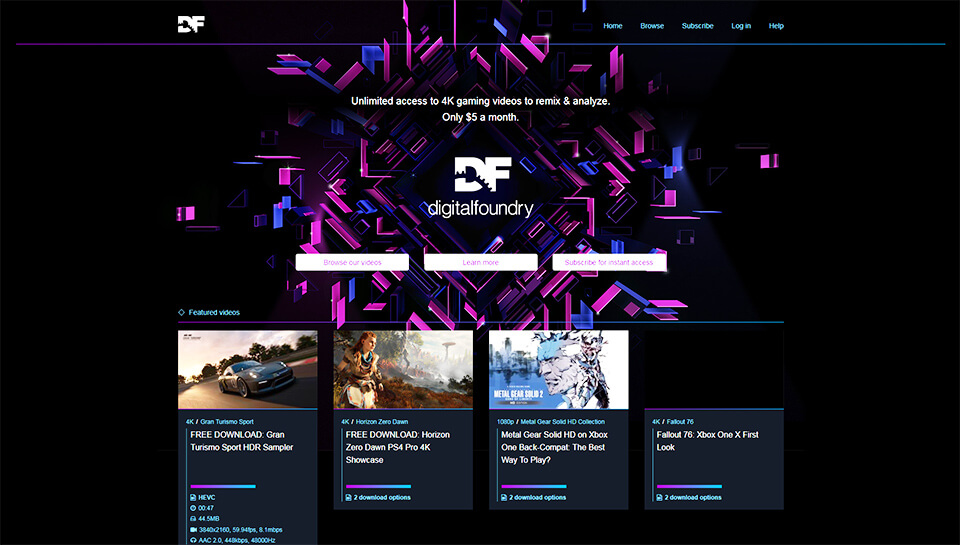Click Metal Gear Solid download options file icon

(x=504, y=498)
